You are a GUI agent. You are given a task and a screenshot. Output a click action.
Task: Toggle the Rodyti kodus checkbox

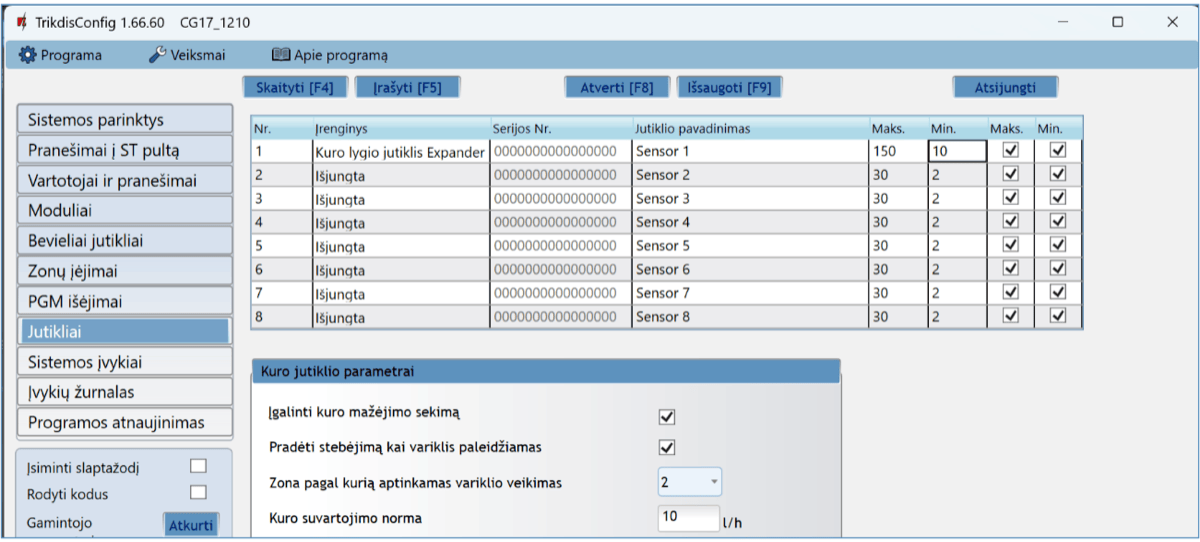[198, 492]
